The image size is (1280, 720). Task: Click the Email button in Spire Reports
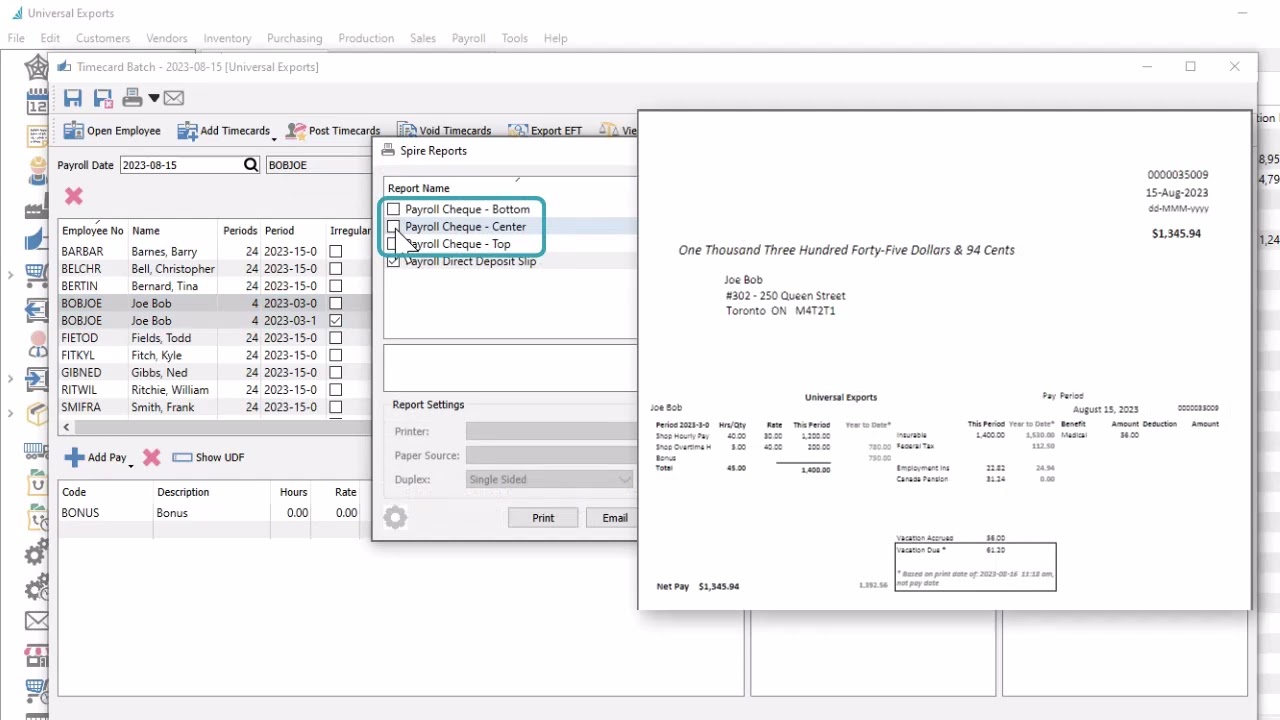point(613,518)
